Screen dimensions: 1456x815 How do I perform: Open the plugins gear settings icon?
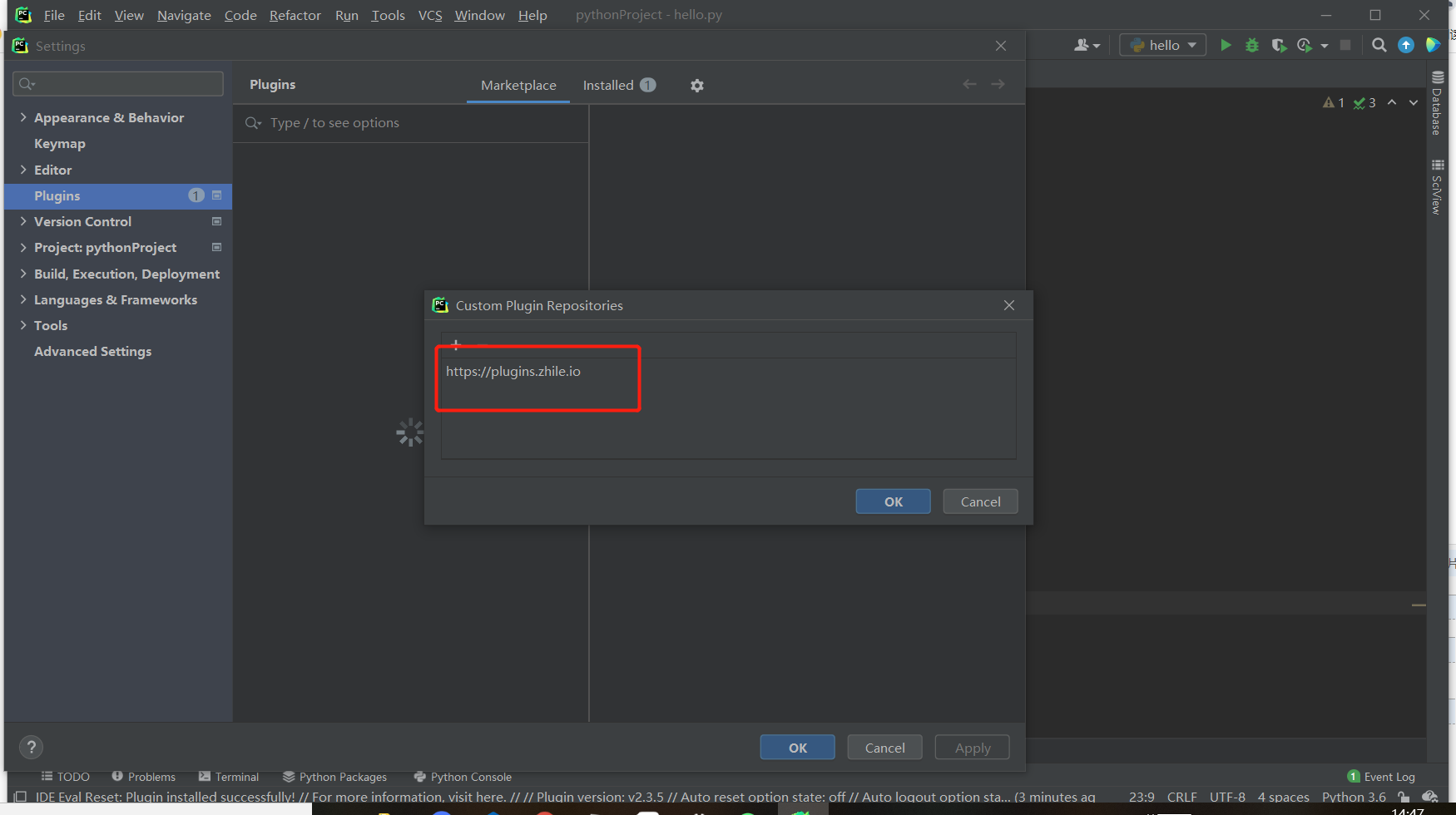click(697, 85)
